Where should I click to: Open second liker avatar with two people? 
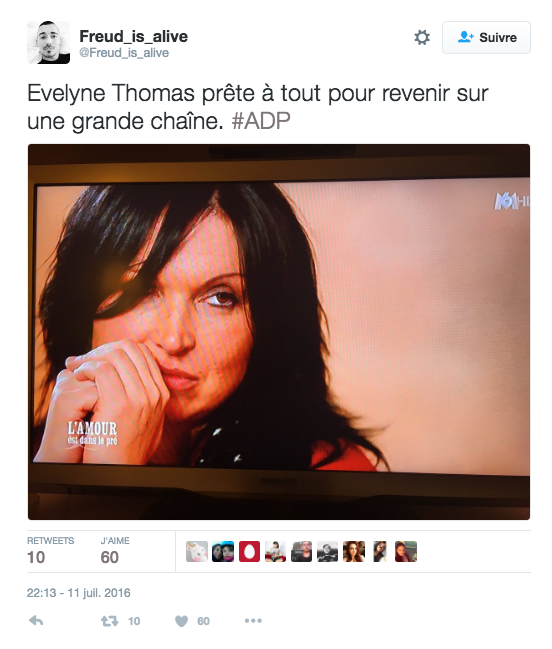[223, 551]
